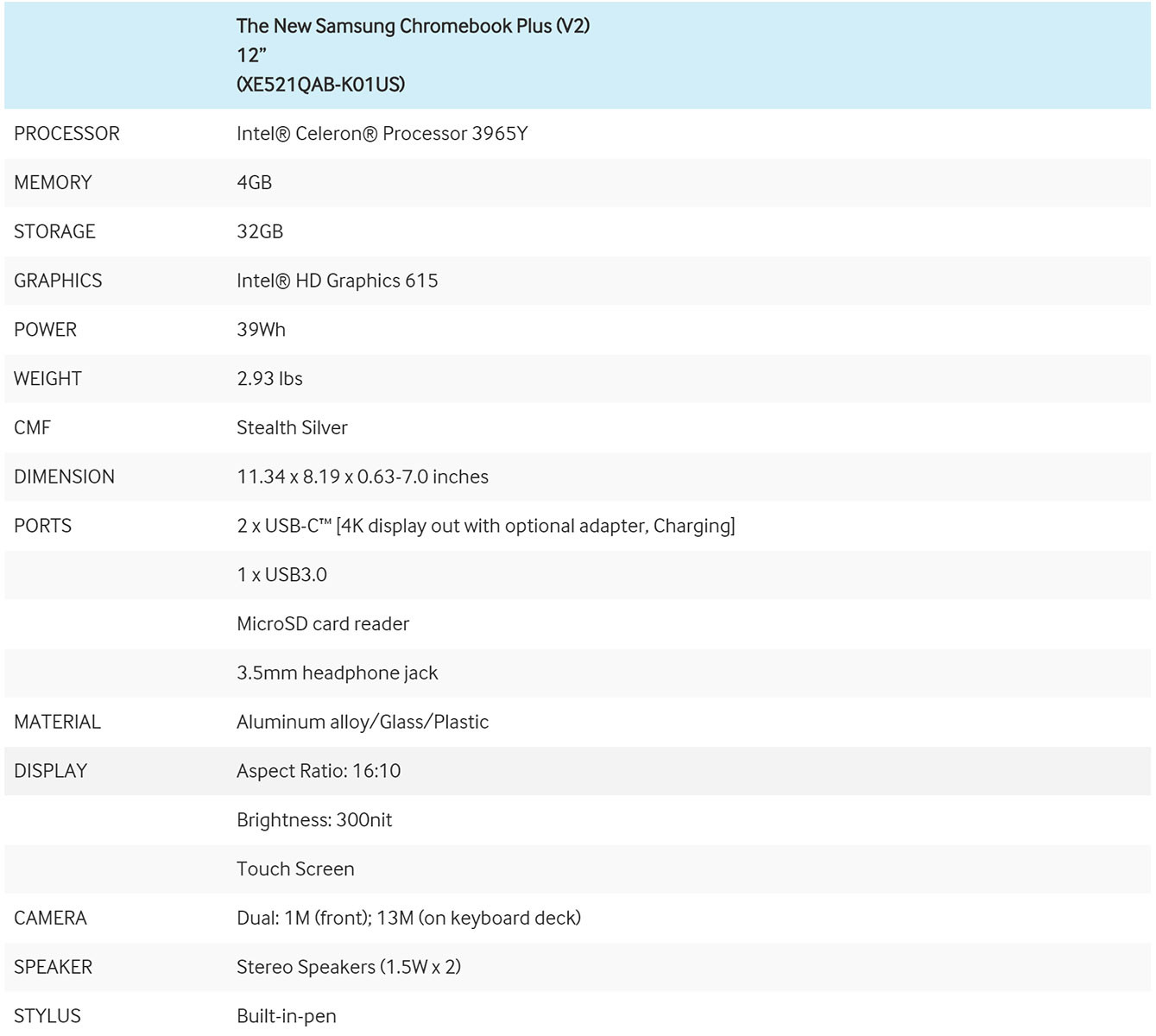Viewport: 1156px width, 1036px height.
Task: Click 'MicroSD card reader' entry
Action: [323, 624]
